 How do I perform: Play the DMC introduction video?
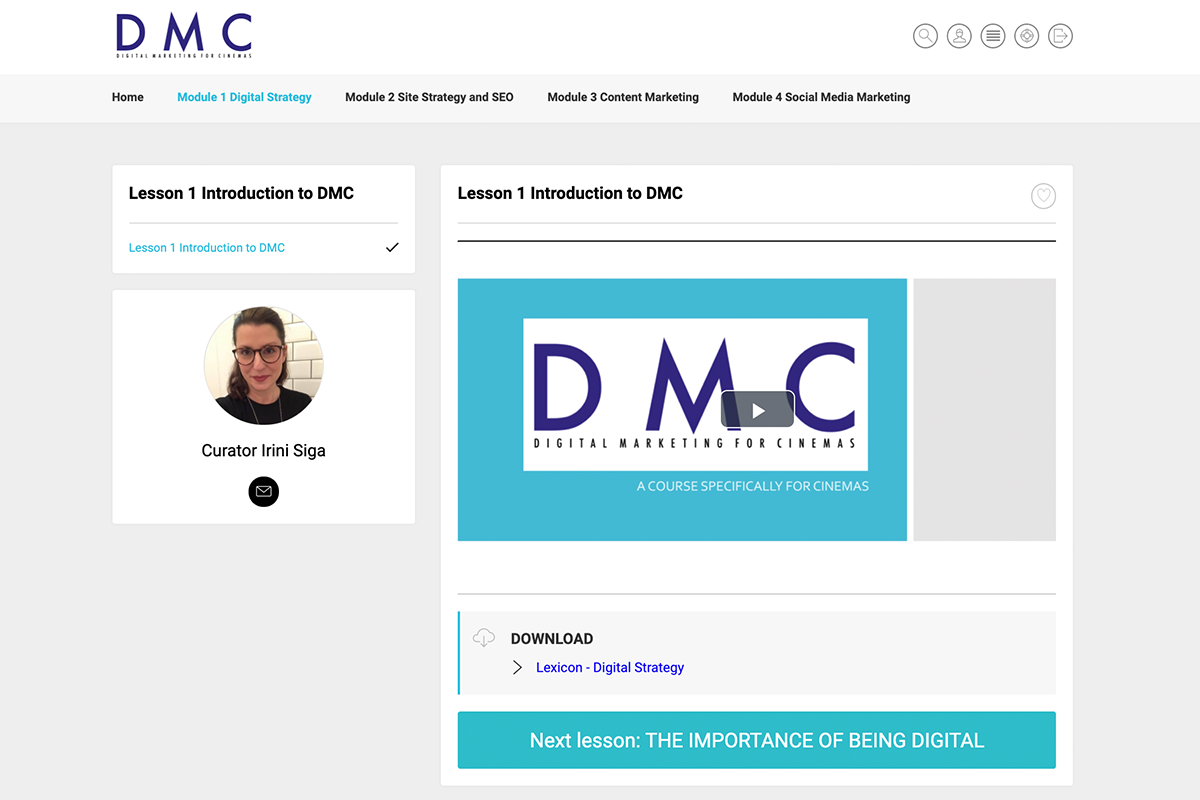[x=757, y=409]
